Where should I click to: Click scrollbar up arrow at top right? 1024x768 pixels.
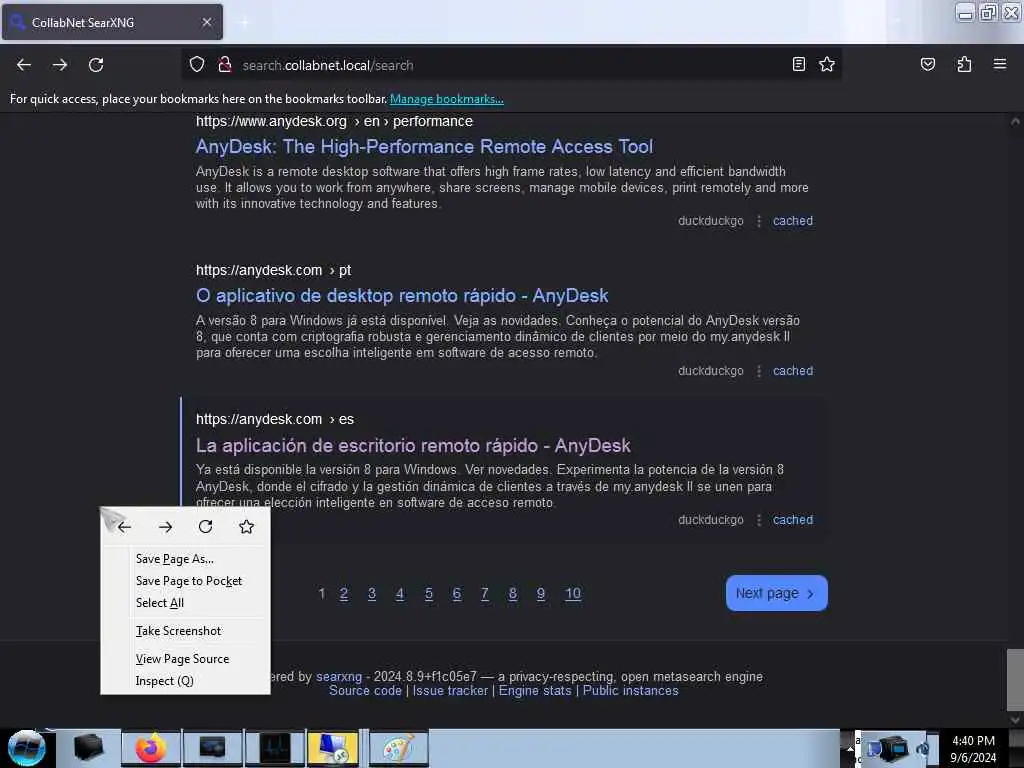1015,121
